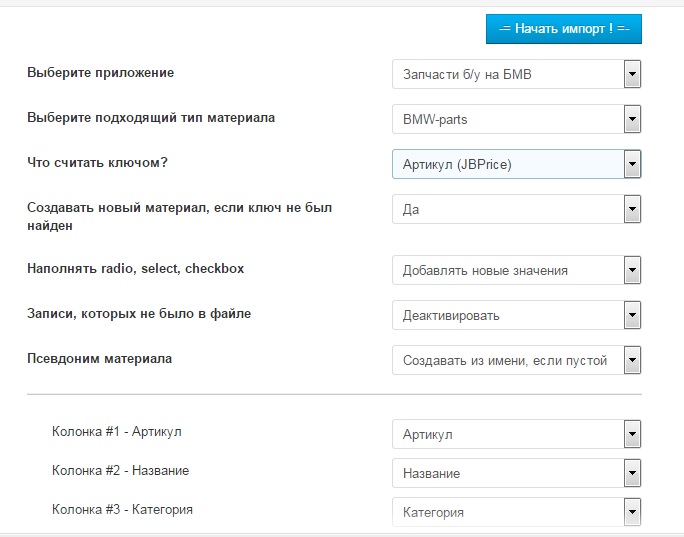
Task: Open the 'Артикул (JBPrice)' key dropdown arrow
Action: point(631,164)
